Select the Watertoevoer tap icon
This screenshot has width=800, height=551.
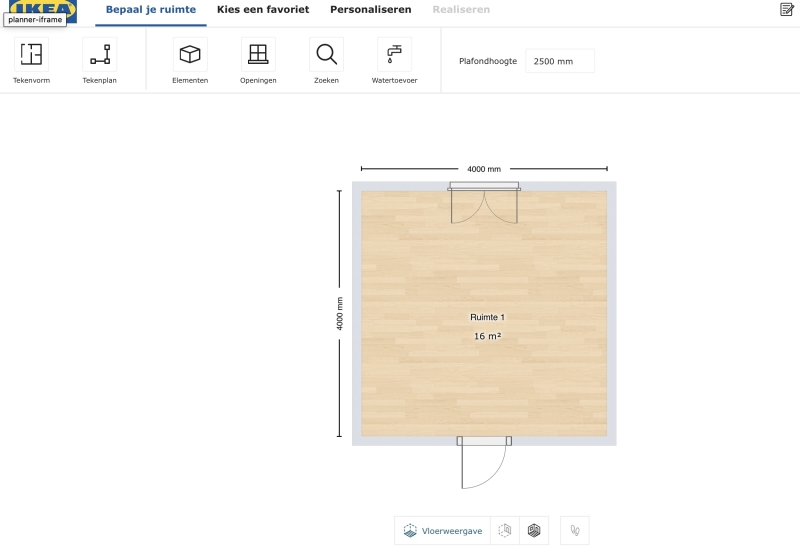[x=394, y=55]
